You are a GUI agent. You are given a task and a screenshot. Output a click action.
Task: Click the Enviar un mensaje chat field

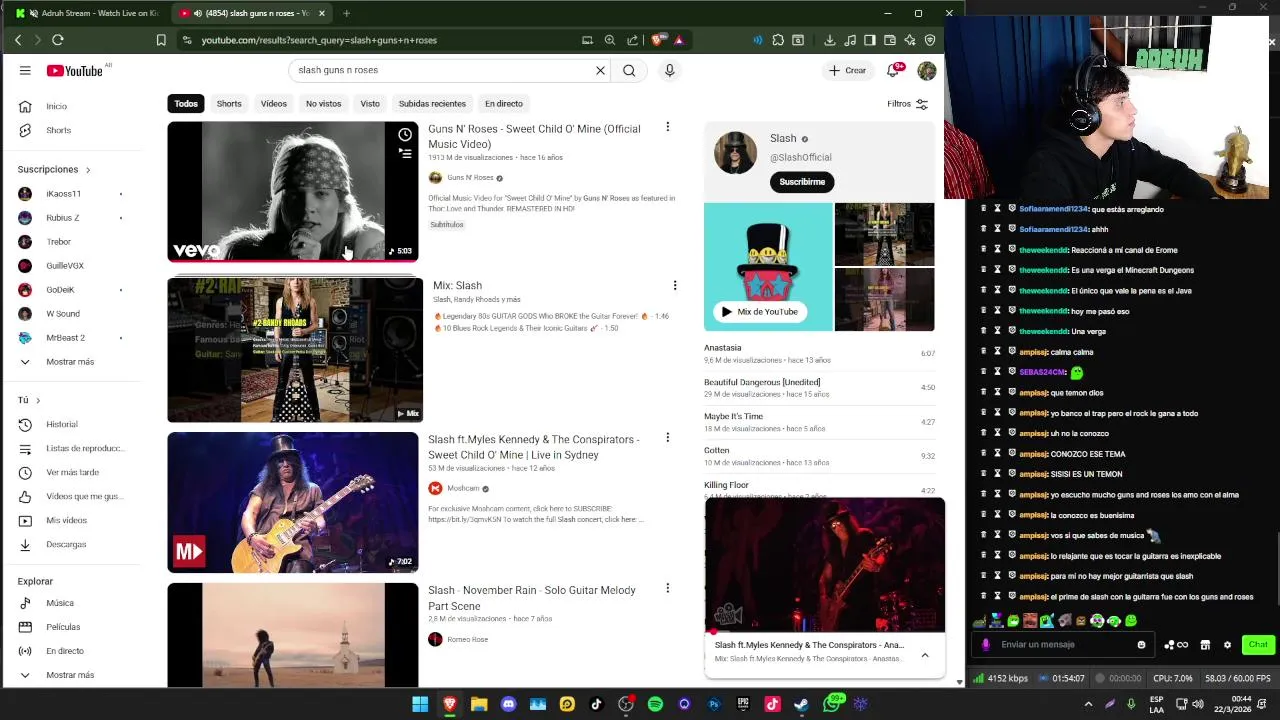pos(1065,645)
